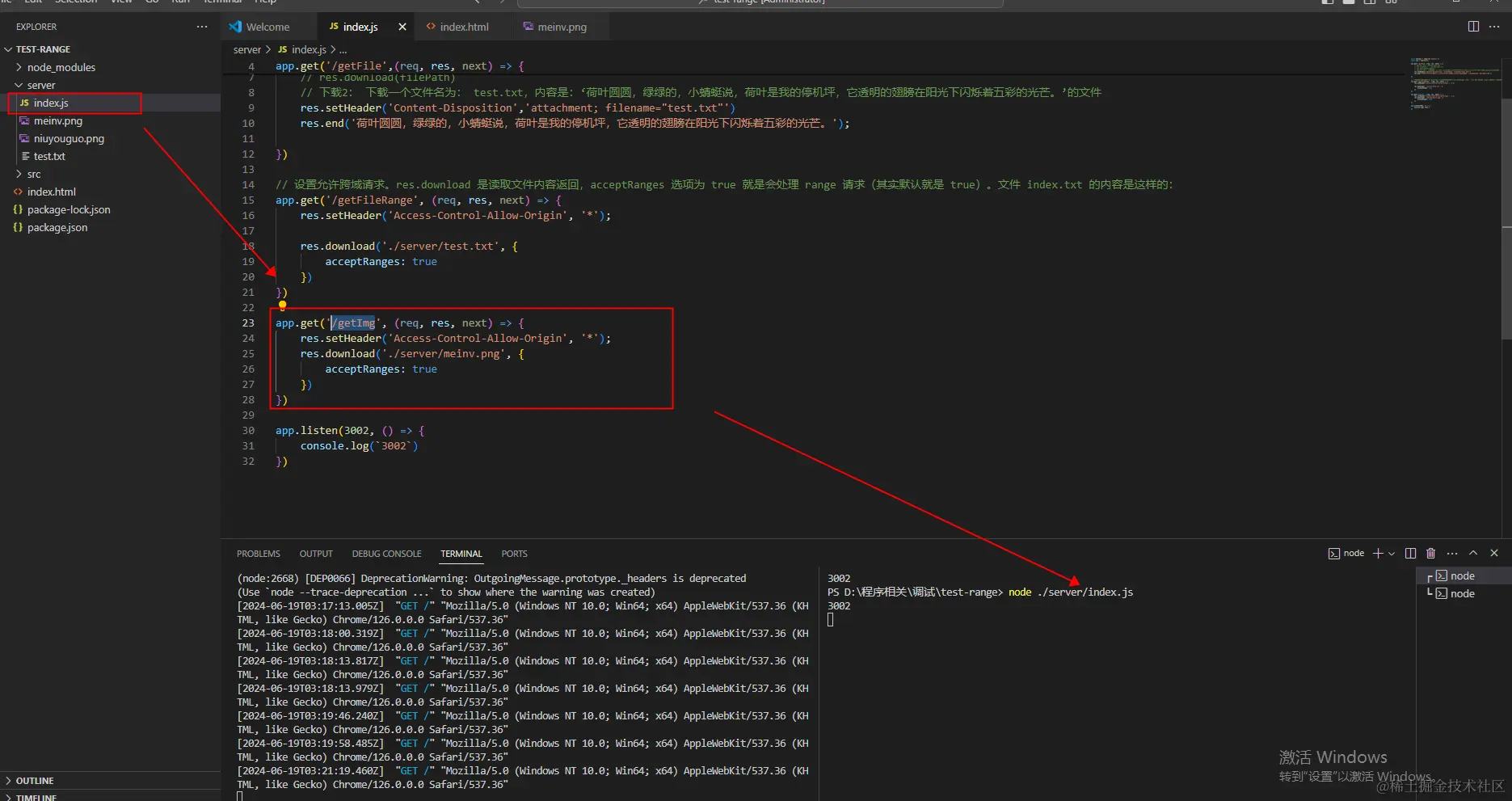
Task: Open package-lock.json file
Action: [x=69, y=209]
